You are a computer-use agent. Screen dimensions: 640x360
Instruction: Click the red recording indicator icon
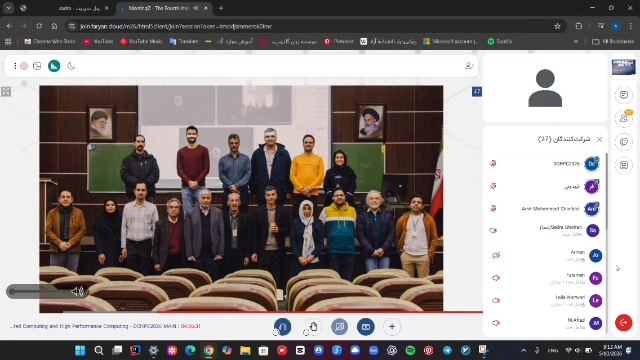click(x=24, y=66)
